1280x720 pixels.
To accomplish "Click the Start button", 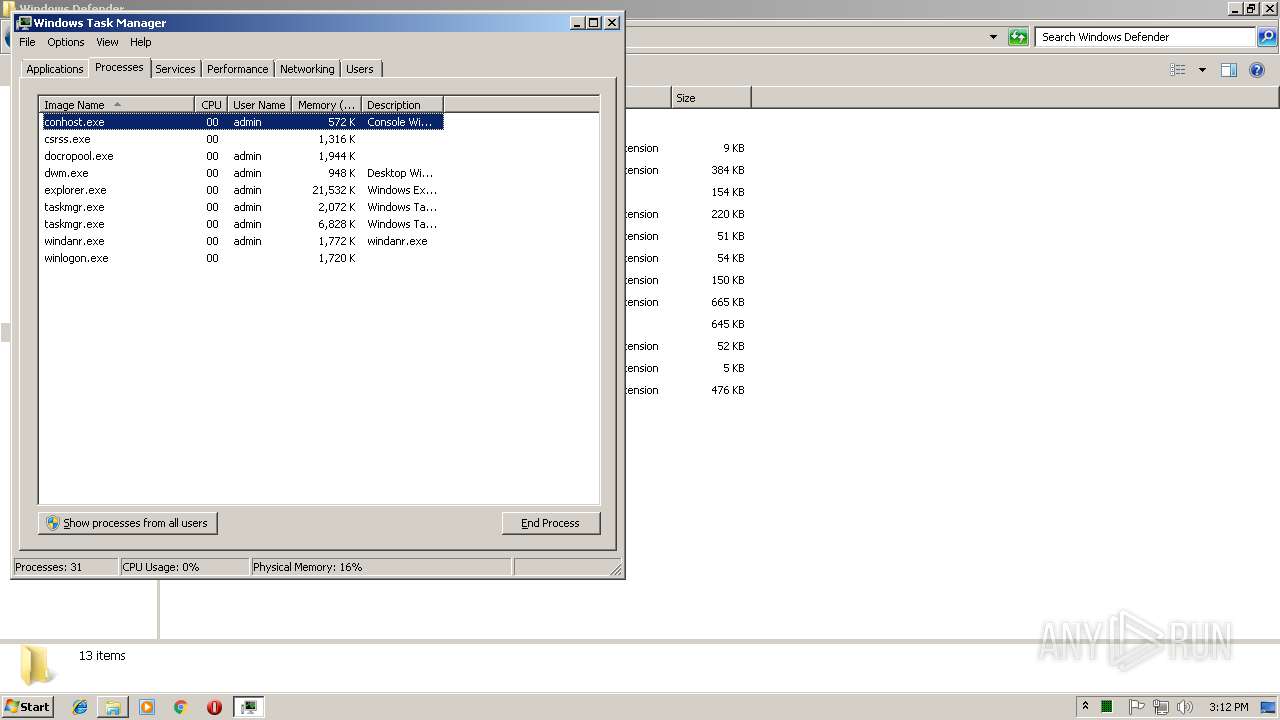I will tap(27, 707).
